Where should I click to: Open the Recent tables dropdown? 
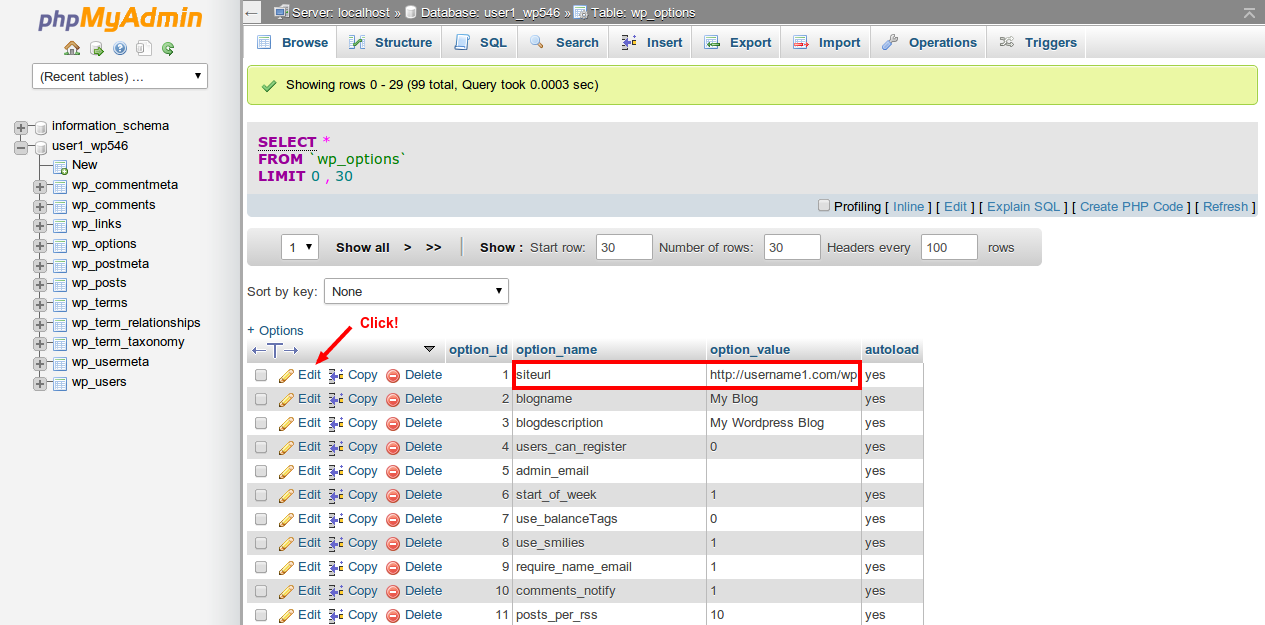click(x=119, y=75)
